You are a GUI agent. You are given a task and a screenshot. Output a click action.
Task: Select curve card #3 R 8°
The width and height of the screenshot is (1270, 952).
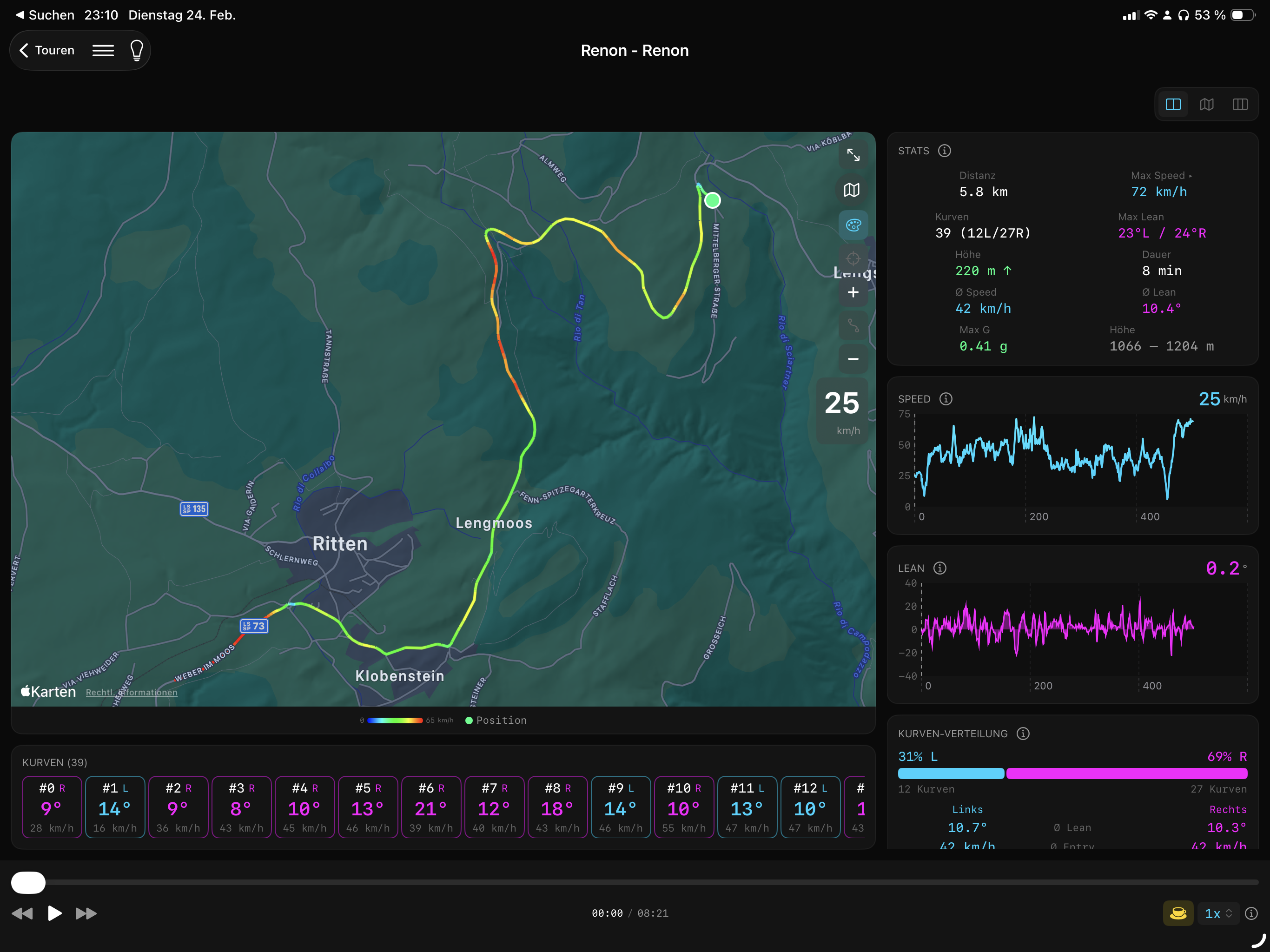point(241,807)
